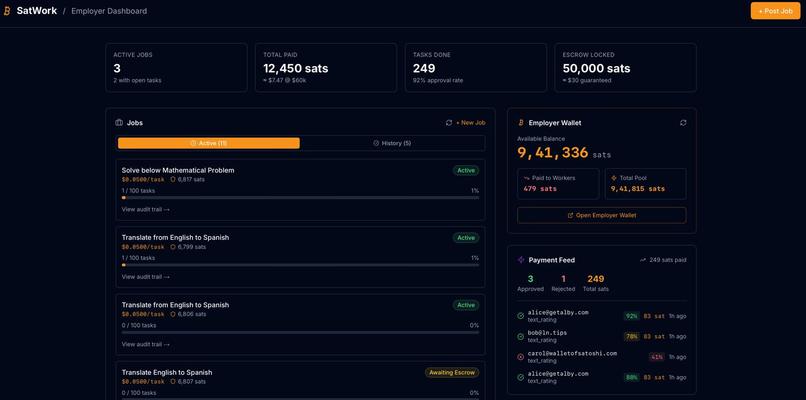View audit trail for the Mathematical Problem job
This screenshot has height=400, width=806.
[x=145, y=210]
